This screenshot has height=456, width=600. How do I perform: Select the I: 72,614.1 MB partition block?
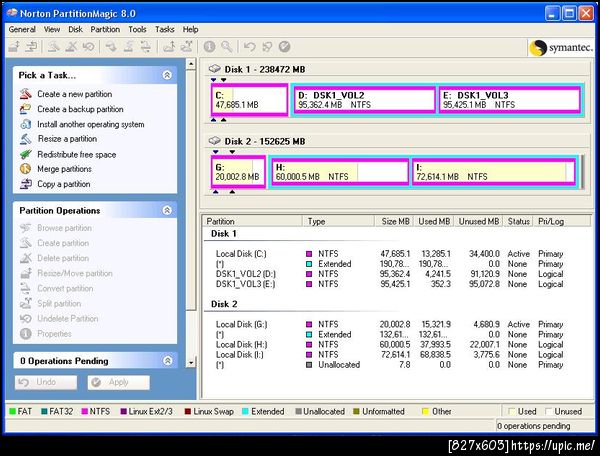[x=494, y=172]
